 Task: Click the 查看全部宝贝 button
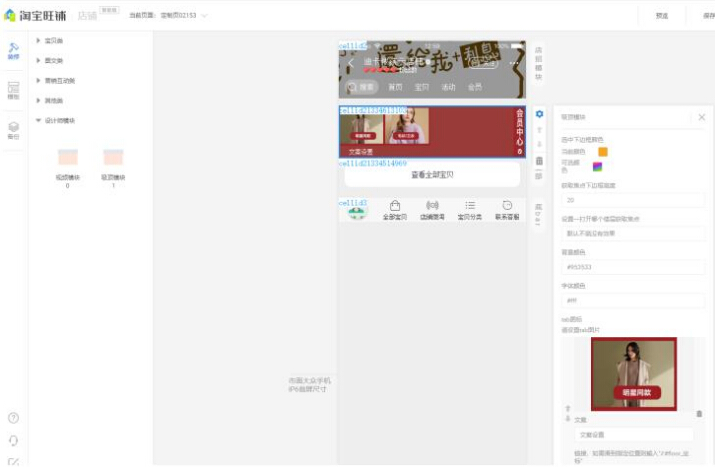click(x=432, y=175)
